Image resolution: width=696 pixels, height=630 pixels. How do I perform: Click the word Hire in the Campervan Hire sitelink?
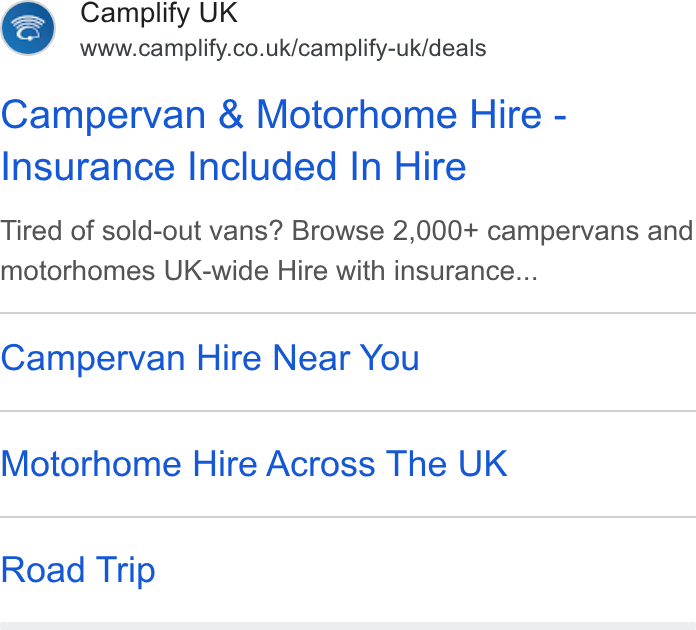point(229,358)
